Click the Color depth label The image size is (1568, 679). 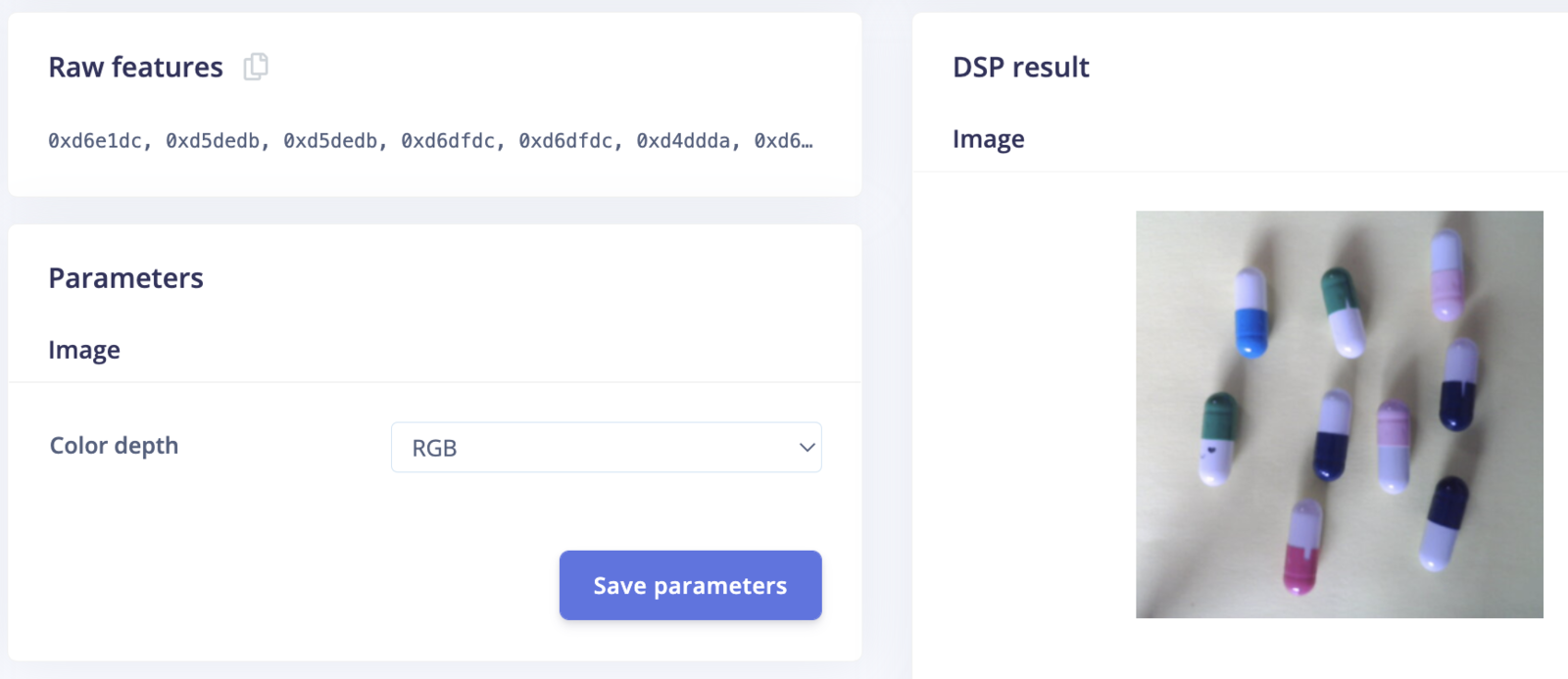pyautogui.click(x=114, y=446)
